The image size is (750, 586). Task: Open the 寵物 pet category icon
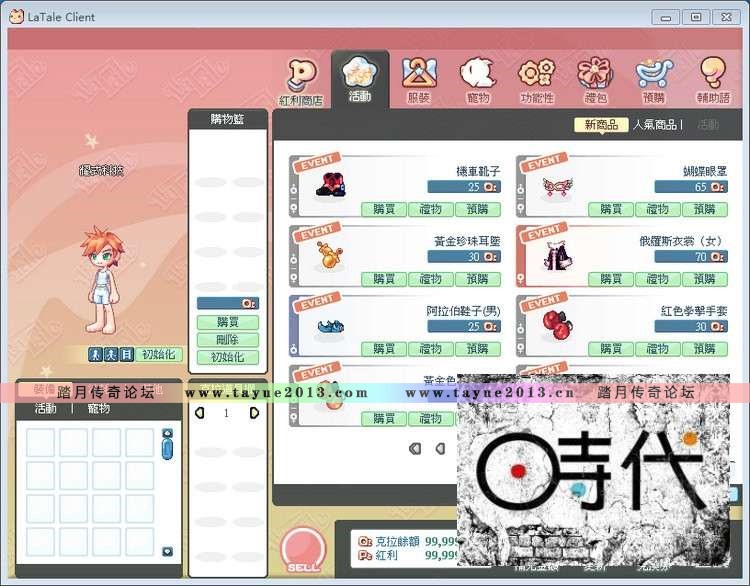(478, 80)
